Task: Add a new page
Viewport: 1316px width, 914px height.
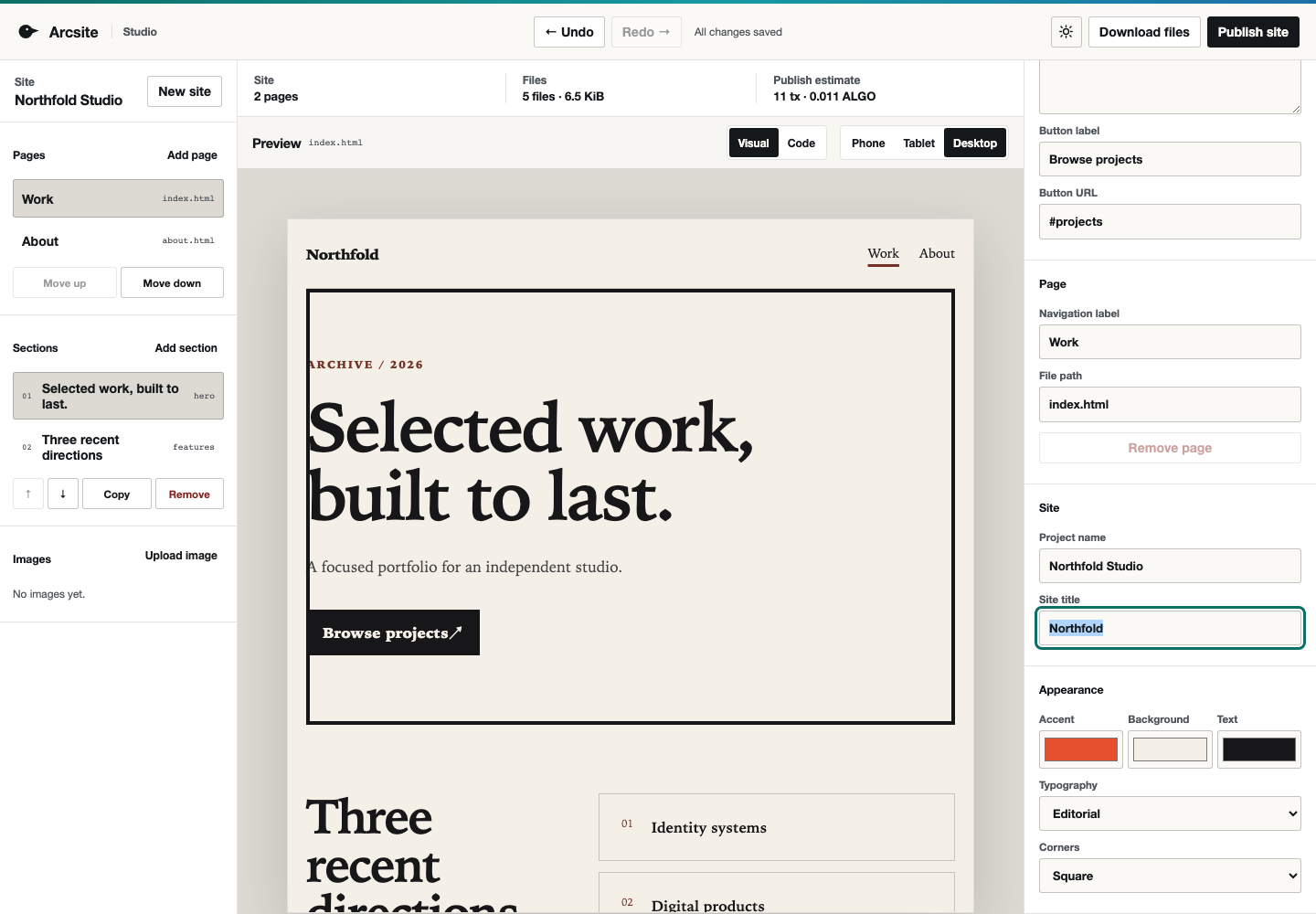Action: tap(192, 155)
